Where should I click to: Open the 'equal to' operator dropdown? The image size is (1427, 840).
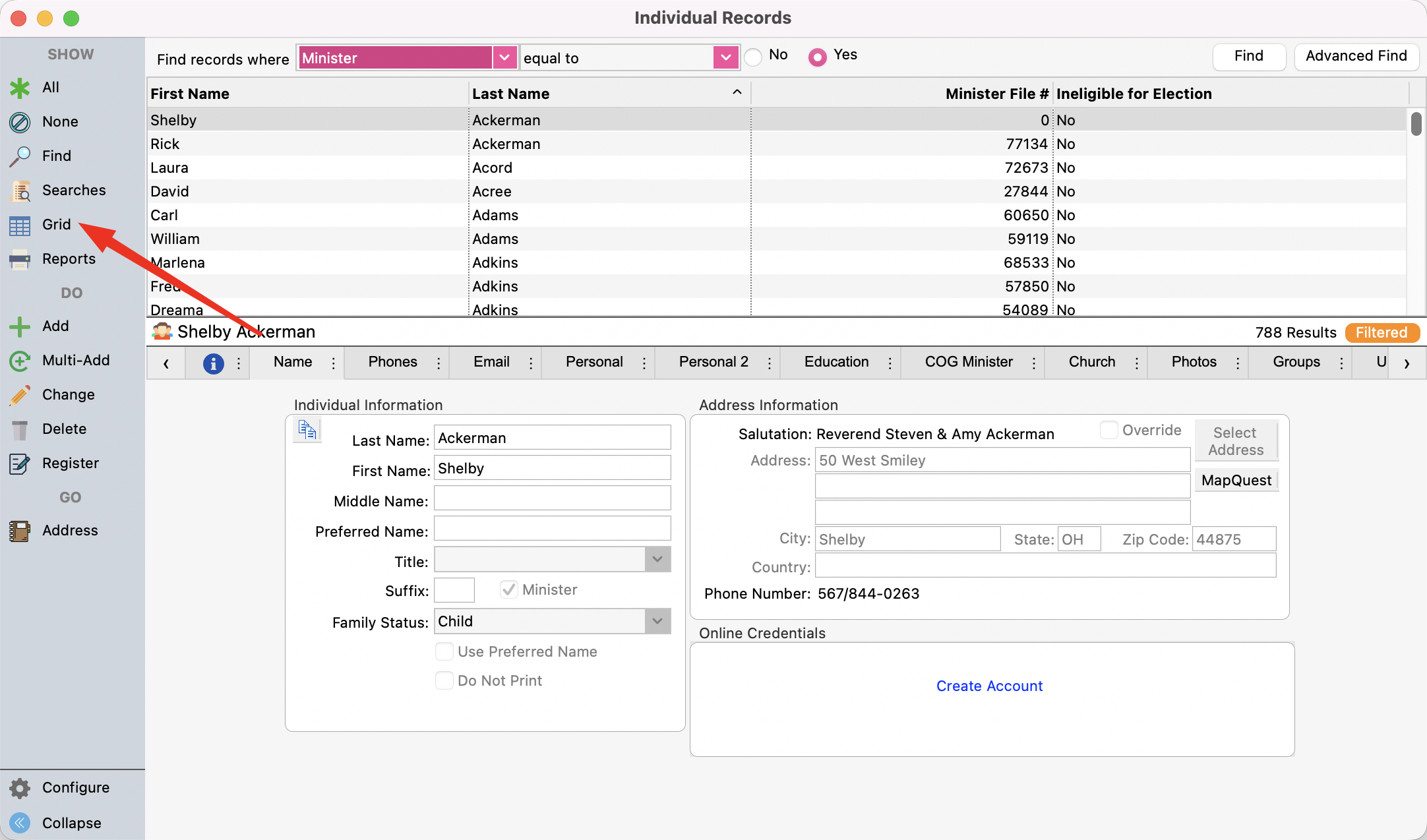coord(725,58)
